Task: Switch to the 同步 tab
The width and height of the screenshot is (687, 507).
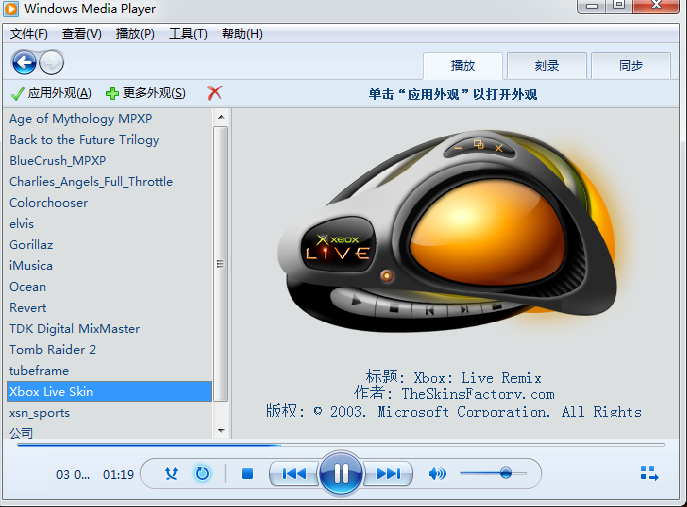Action: pos(631,66)
